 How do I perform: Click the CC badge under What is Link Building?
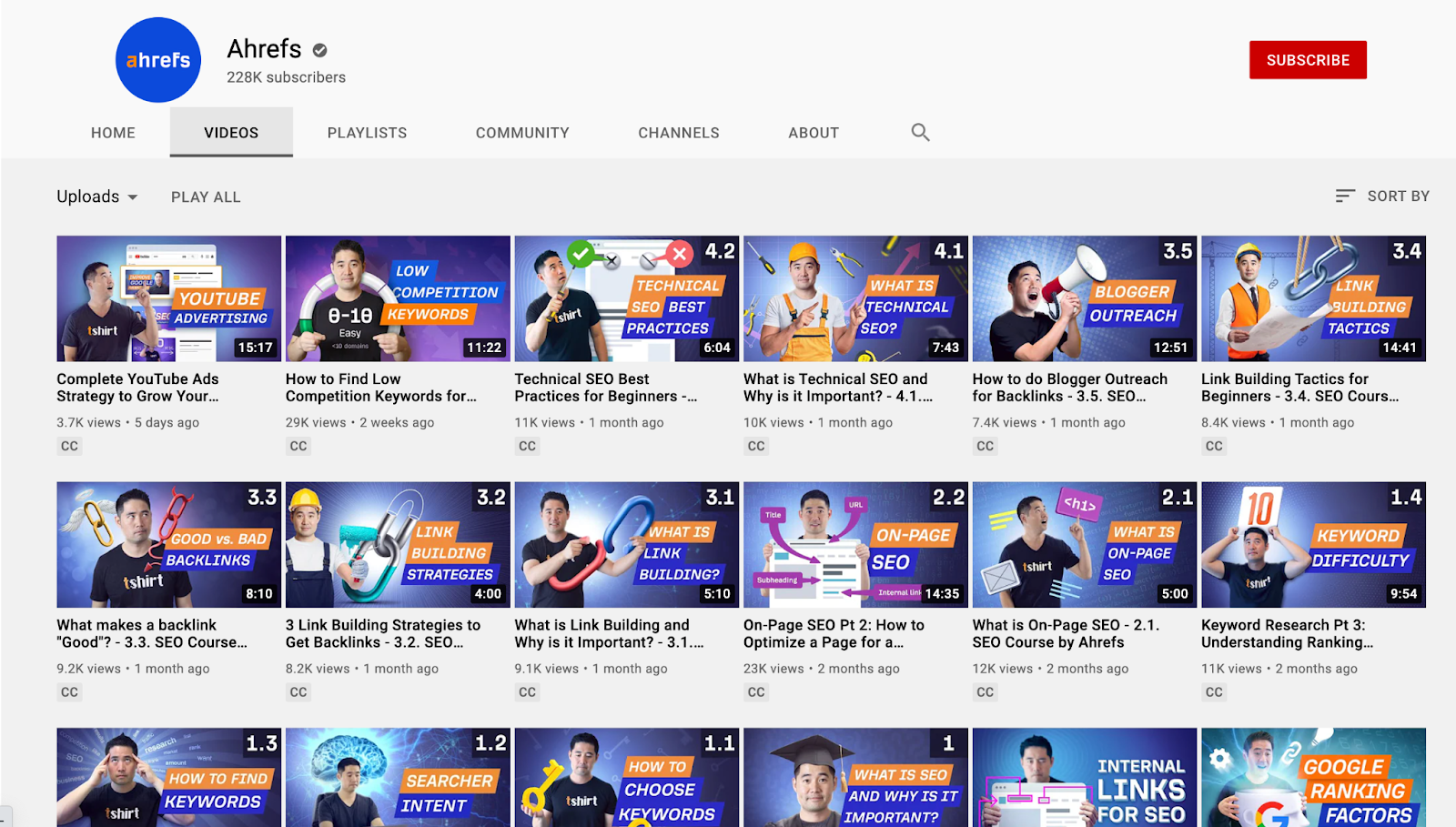528,692
